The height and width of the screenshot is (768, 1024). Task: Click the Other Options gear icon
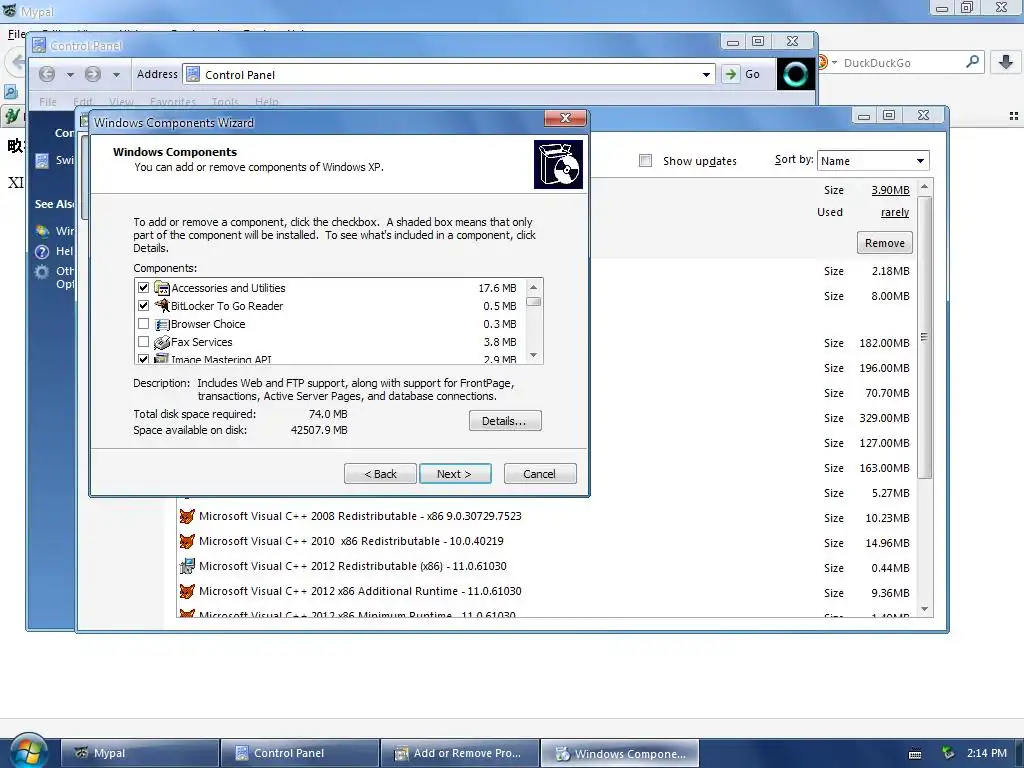coord(42,272)
